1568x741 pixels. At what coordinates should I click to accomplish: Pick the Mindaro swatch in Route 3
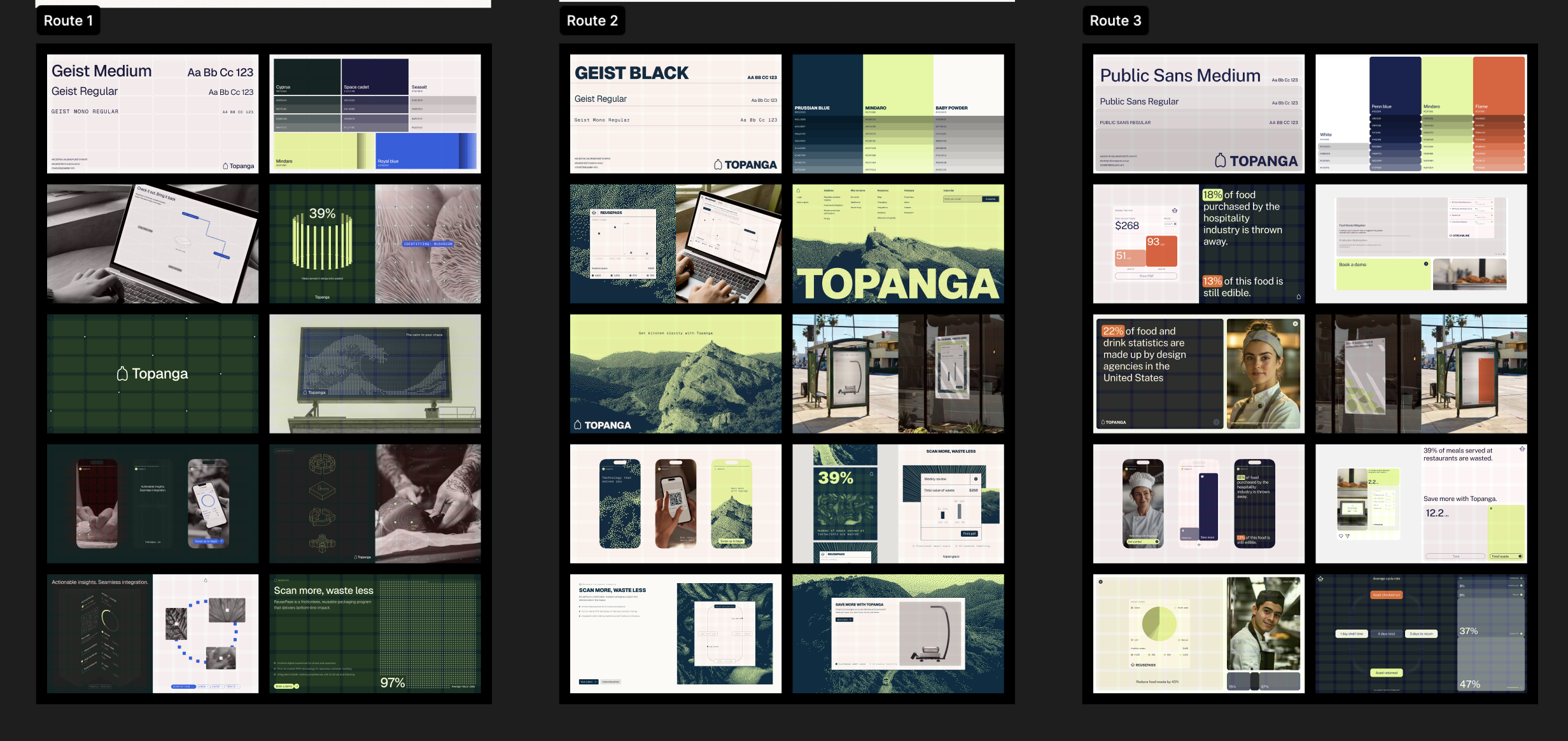[1447, 85]
